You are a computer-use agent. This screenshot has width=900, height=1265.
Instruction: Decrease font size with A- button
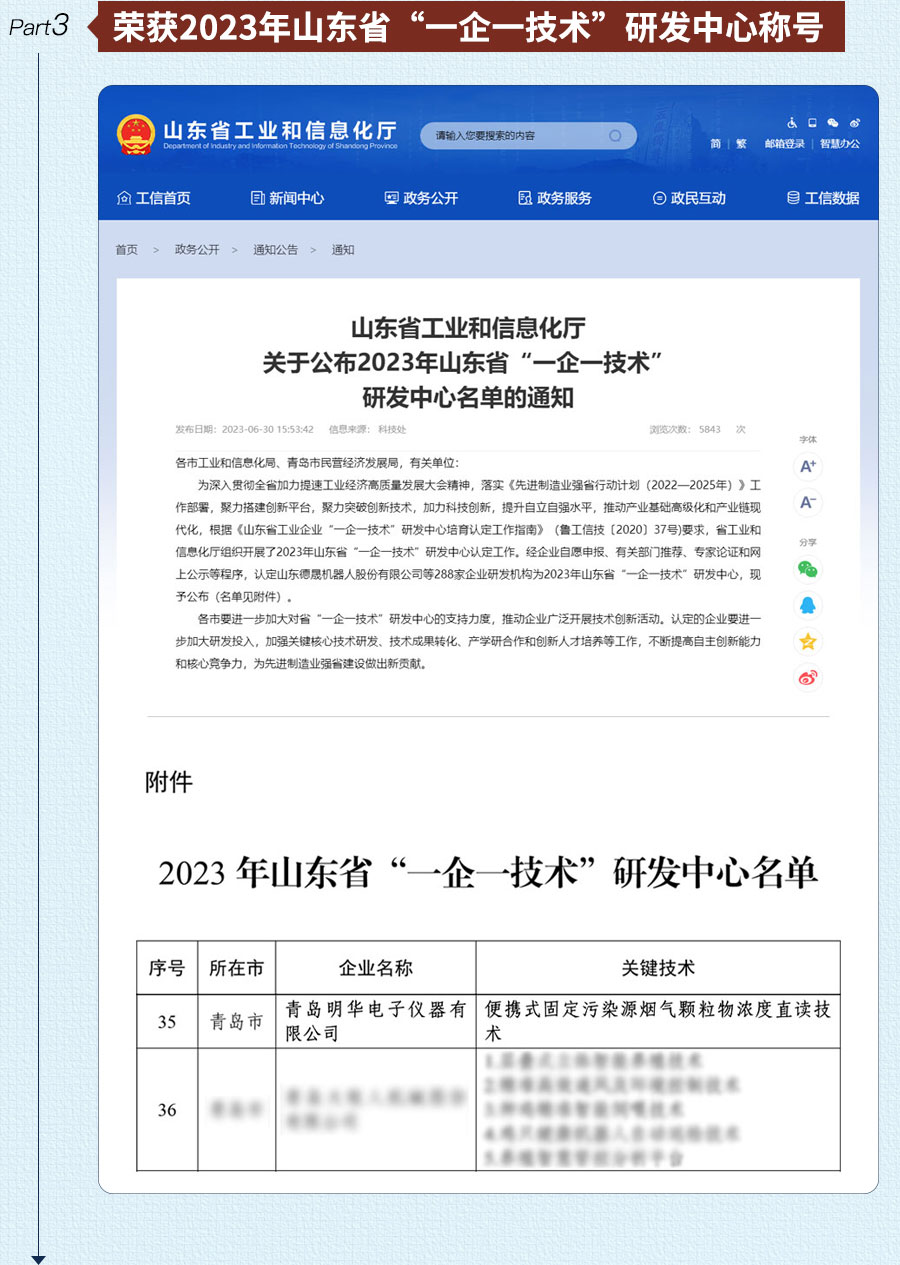[x=807, y=502]
